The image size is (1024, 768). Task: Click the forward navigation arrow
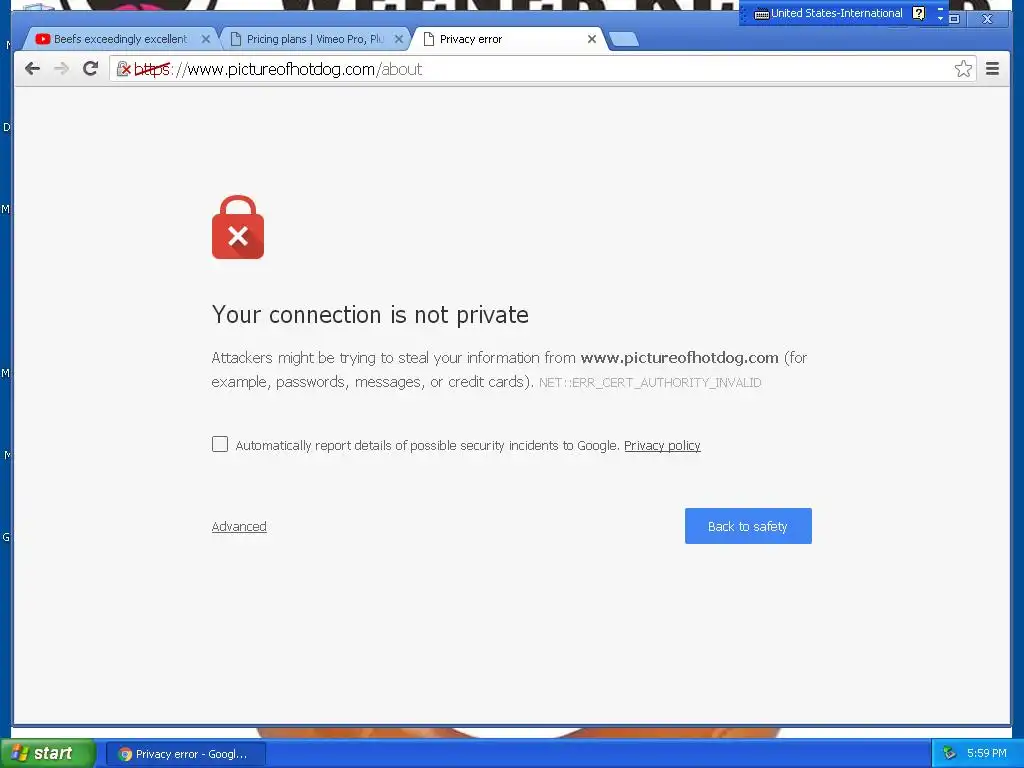point(61,69)
